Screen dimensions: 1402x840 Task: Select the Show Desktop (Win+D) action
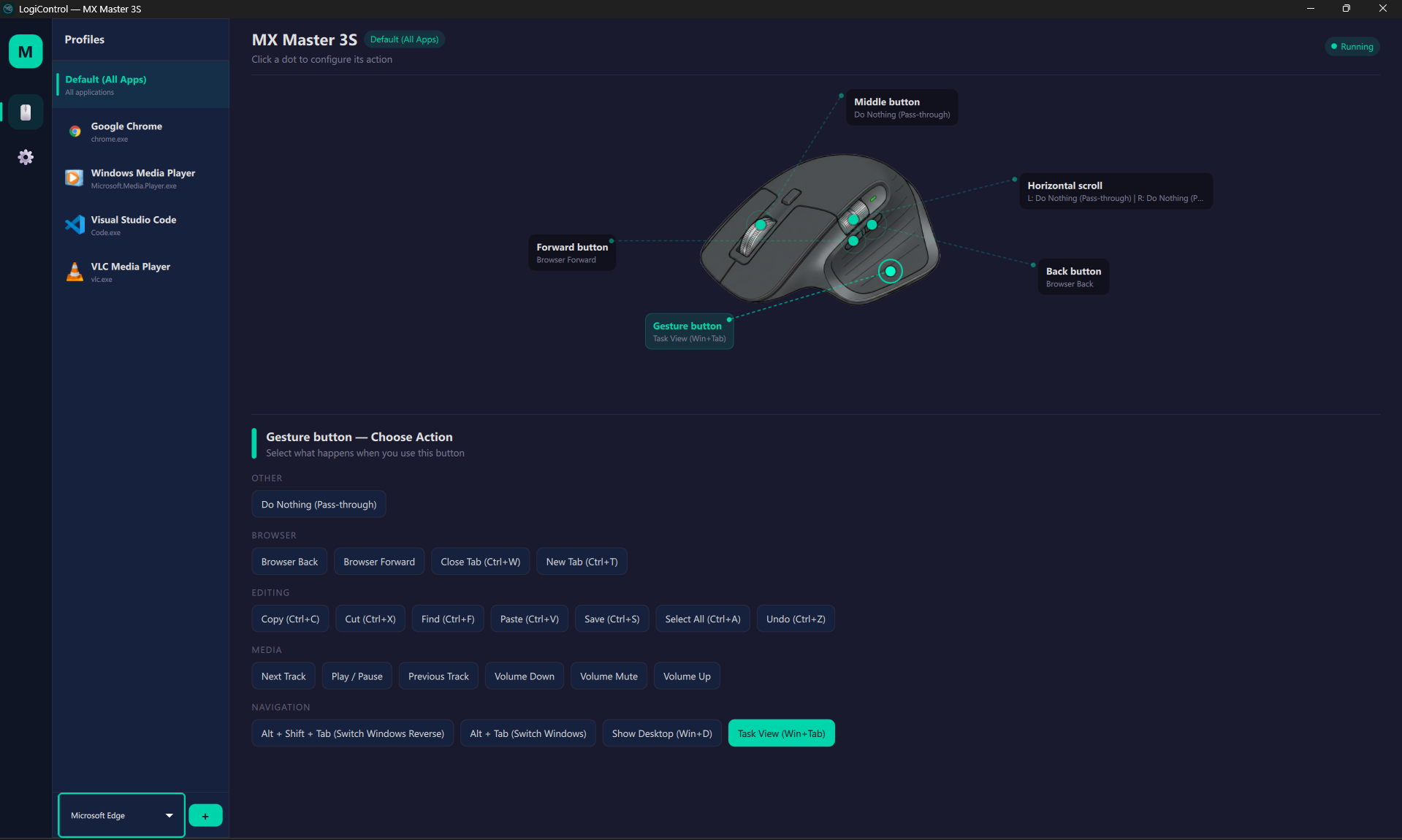[x=661, y=733]
